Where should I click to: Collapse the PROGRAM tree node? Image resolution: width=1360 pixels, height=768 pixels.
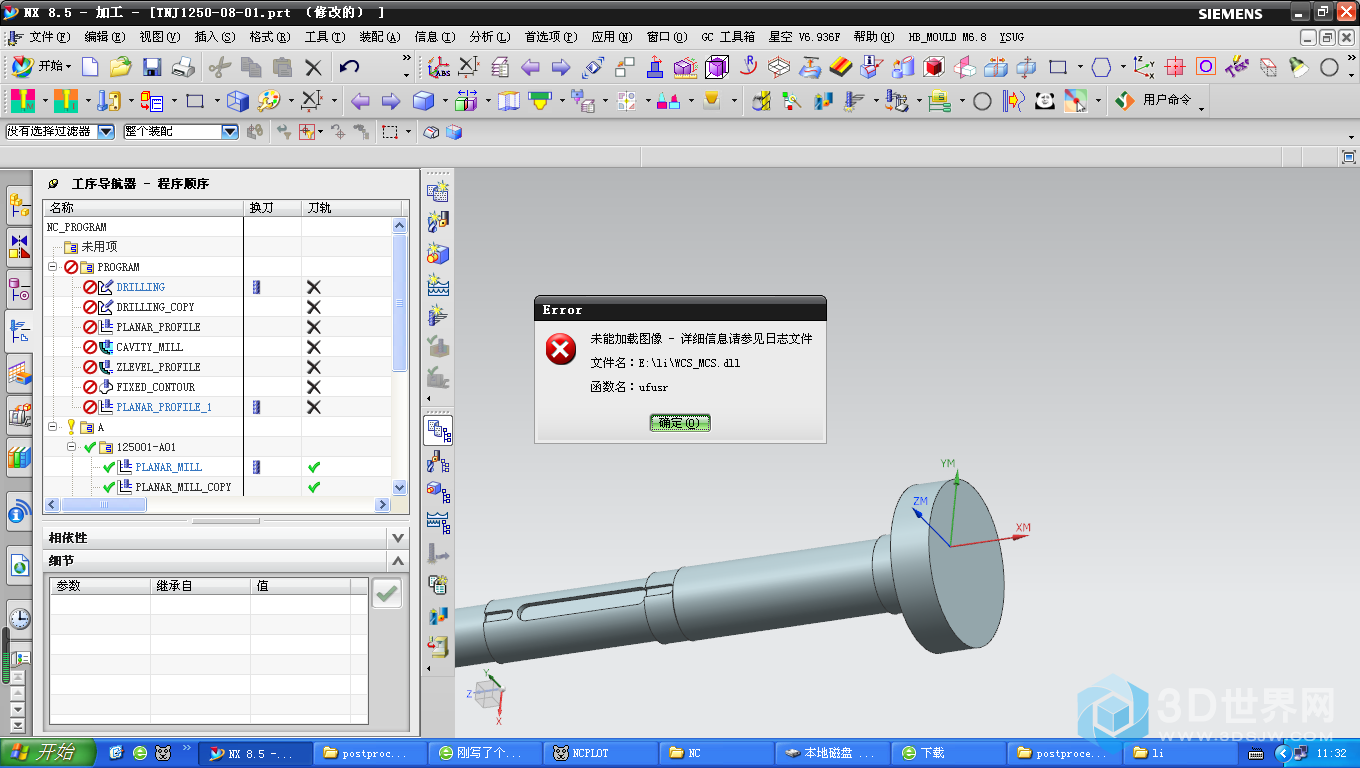click(x=52, y=267)
